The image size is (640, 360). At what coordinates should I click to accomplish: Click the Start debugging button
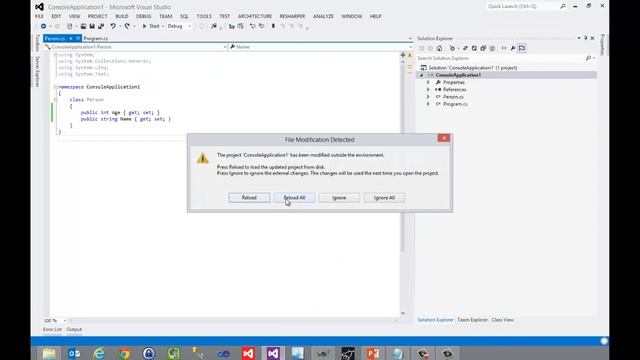151,26
